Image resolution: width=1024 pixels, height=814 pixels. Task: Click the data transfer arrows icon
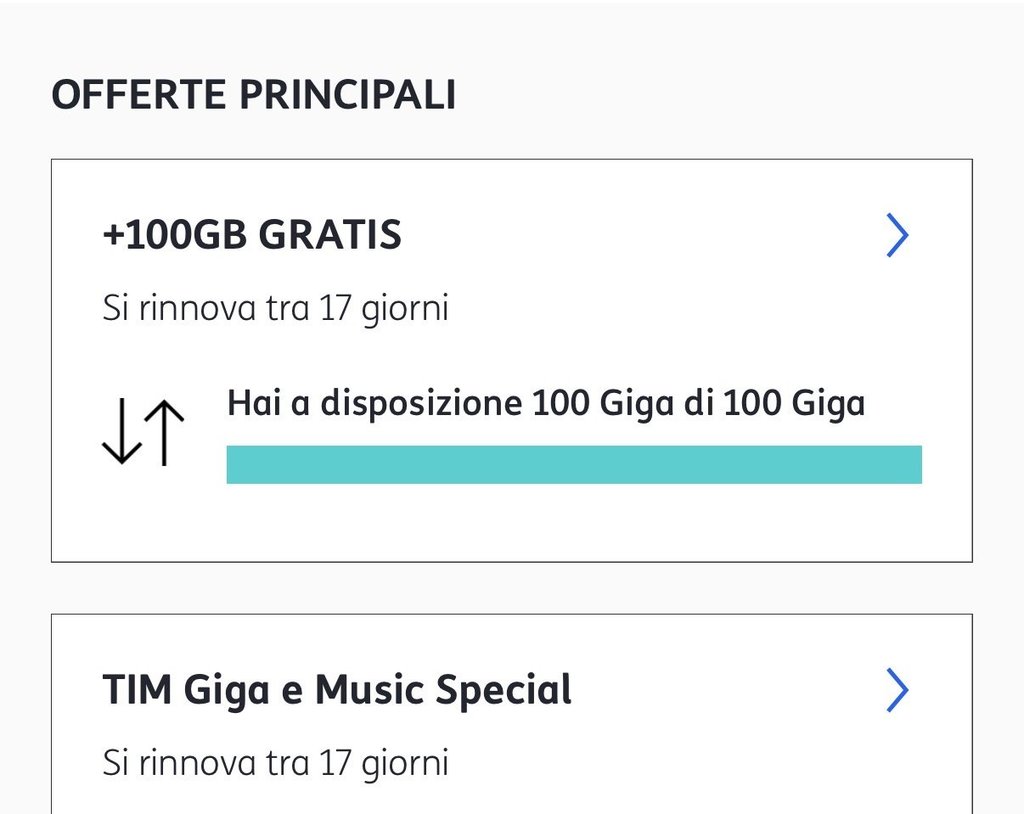(144, 432)
